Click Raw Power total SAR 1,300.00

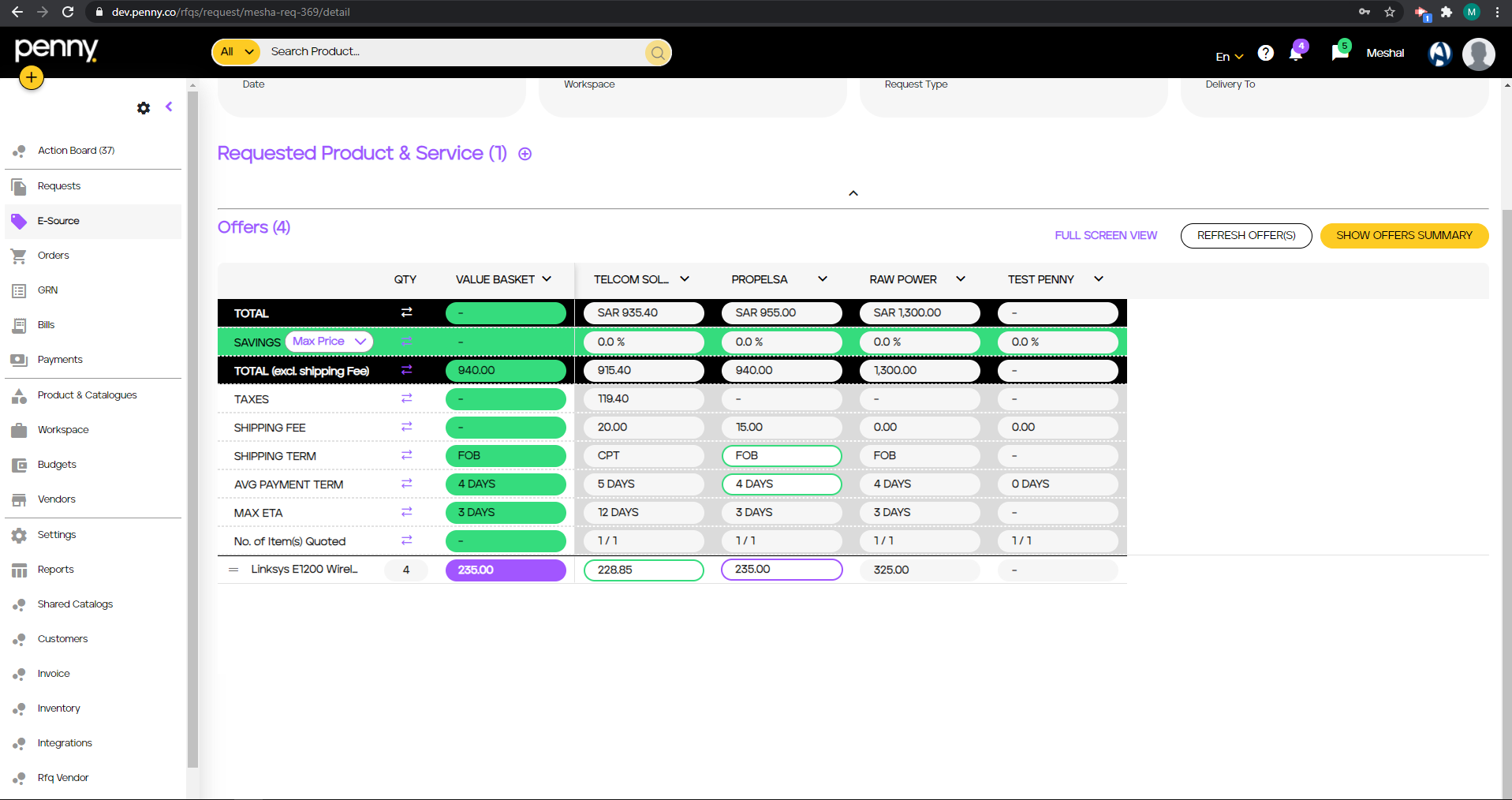point(920,312)
